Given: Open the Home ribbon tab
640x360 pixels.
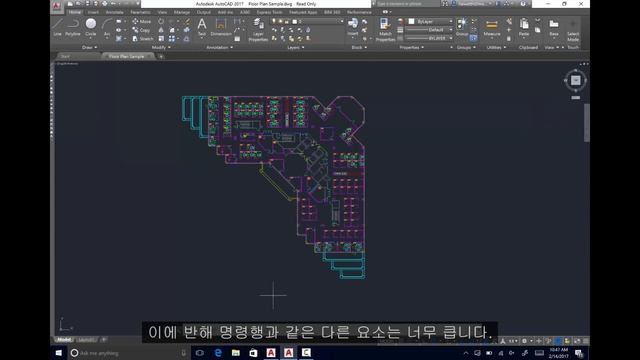Looking at the screenshot, I should coord(74,12).
